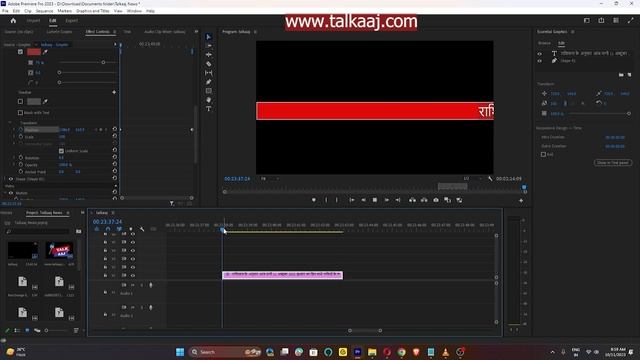Pick fill color with the eyedropper
640x360 pixels.
45,52
